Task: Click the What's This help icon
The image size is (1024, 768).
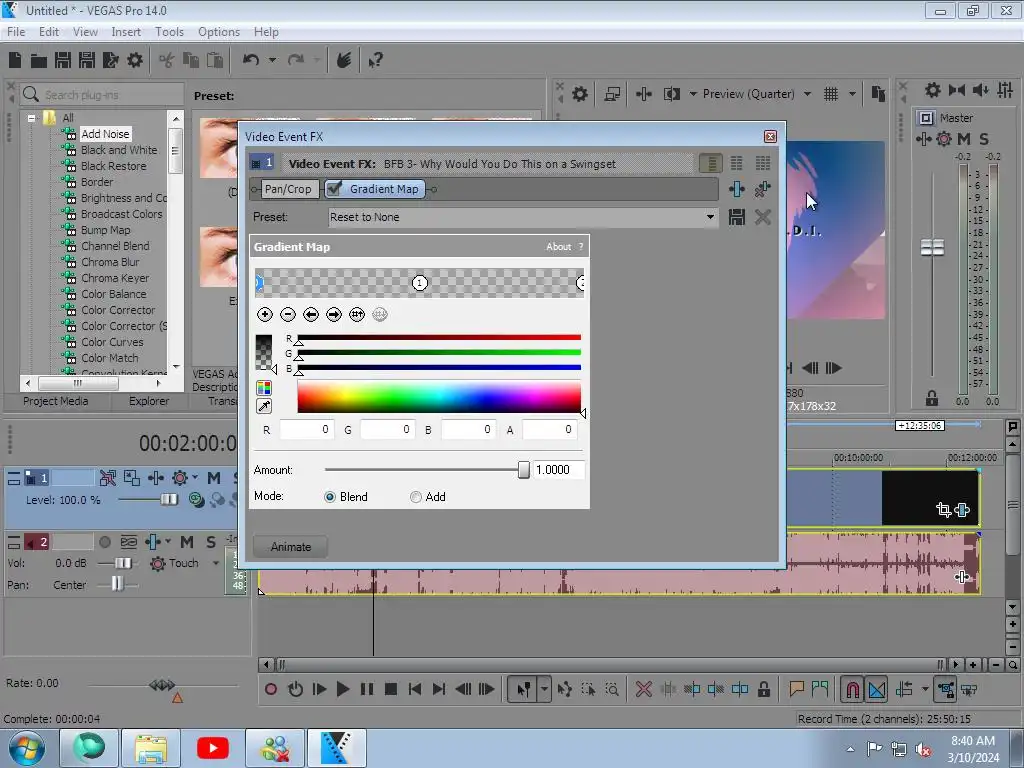Action: click(x=375, y=60)
